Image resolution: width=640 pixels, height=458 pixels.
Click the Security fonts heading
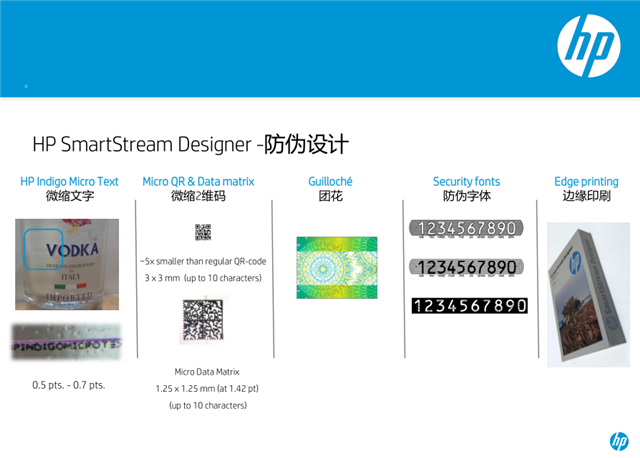[467, 182]
